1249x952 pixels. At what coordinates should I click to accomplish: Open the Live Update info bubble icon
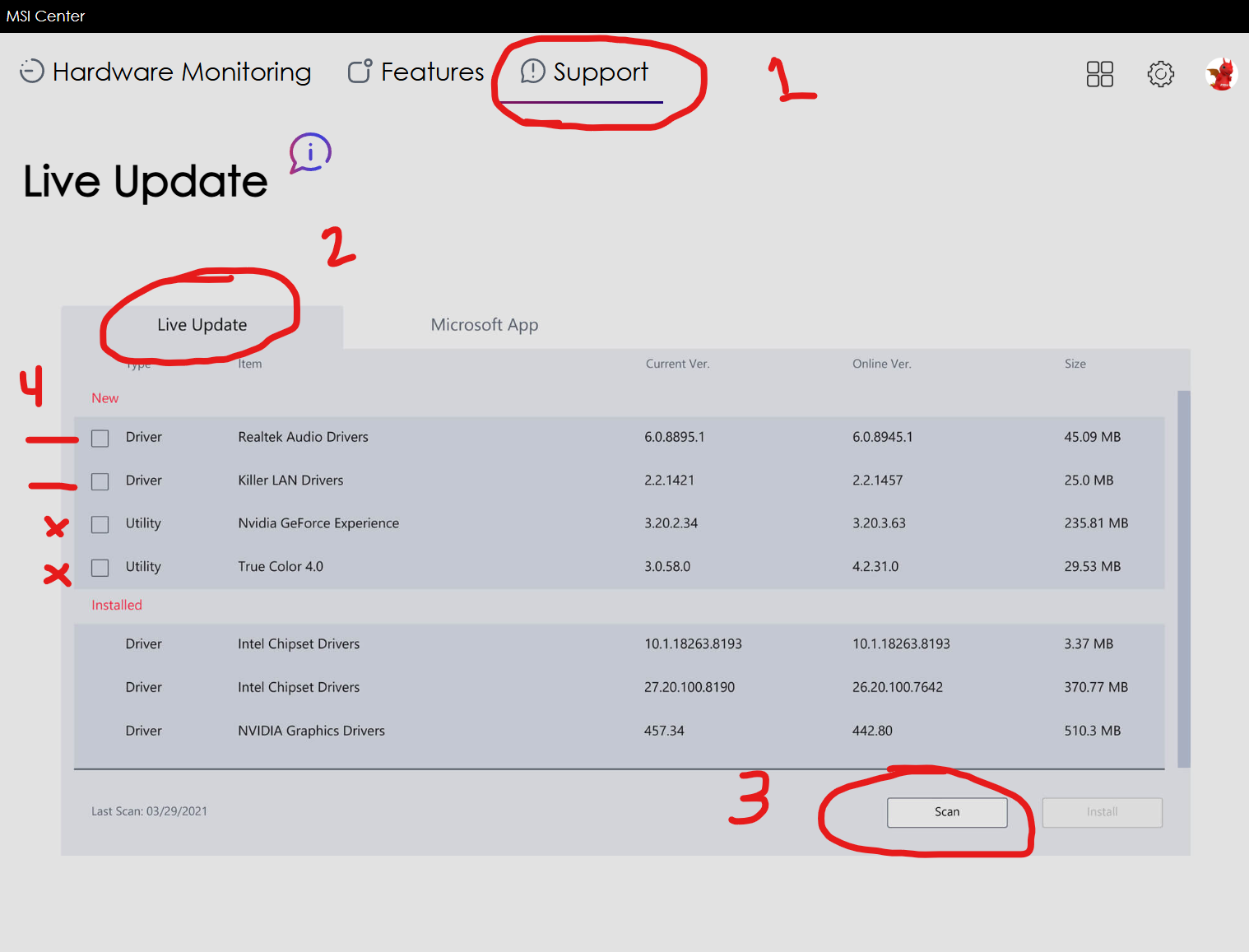point(310,152)
